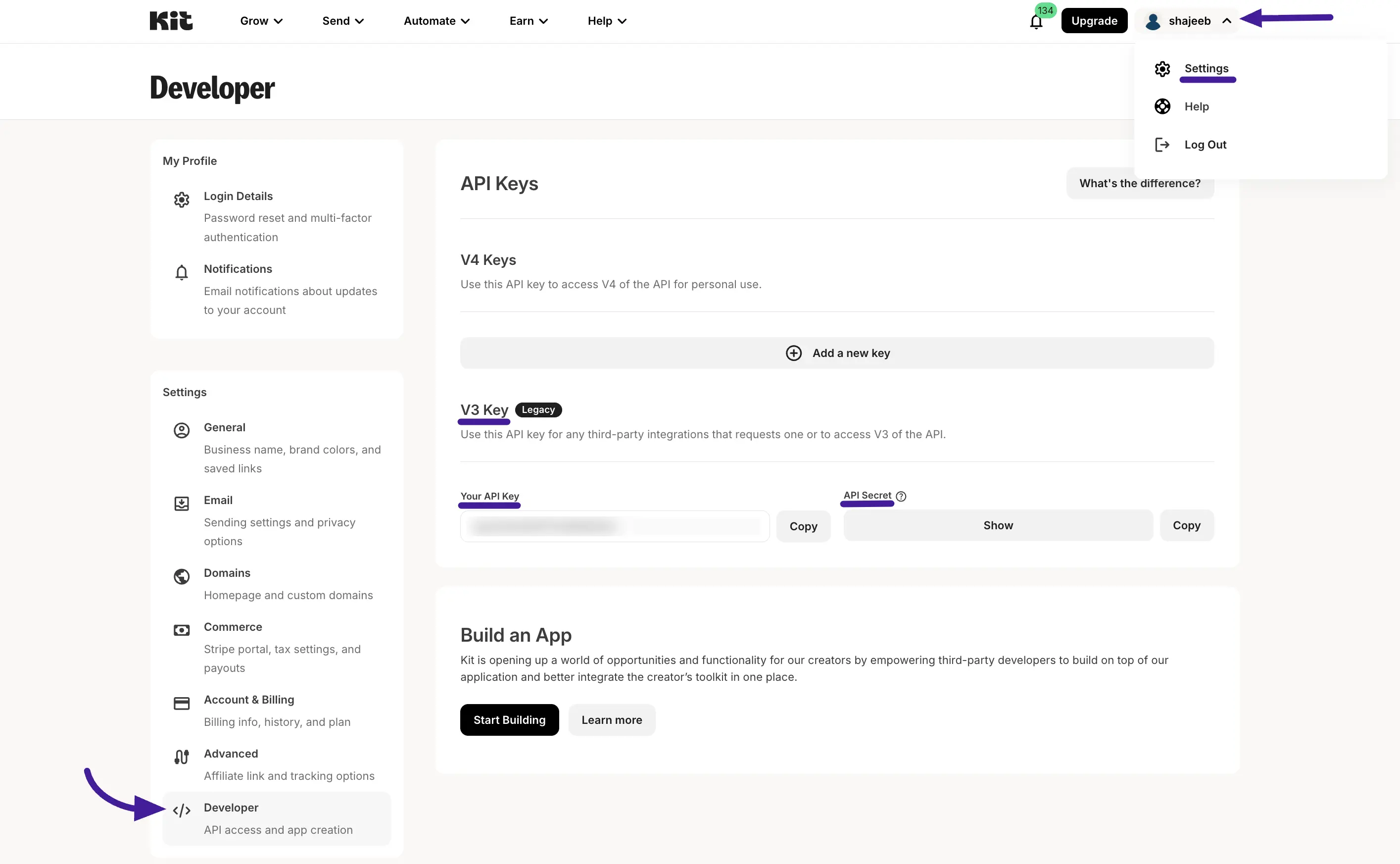Click the Learn more button
1400x864 pixels.
pos(612,720)
